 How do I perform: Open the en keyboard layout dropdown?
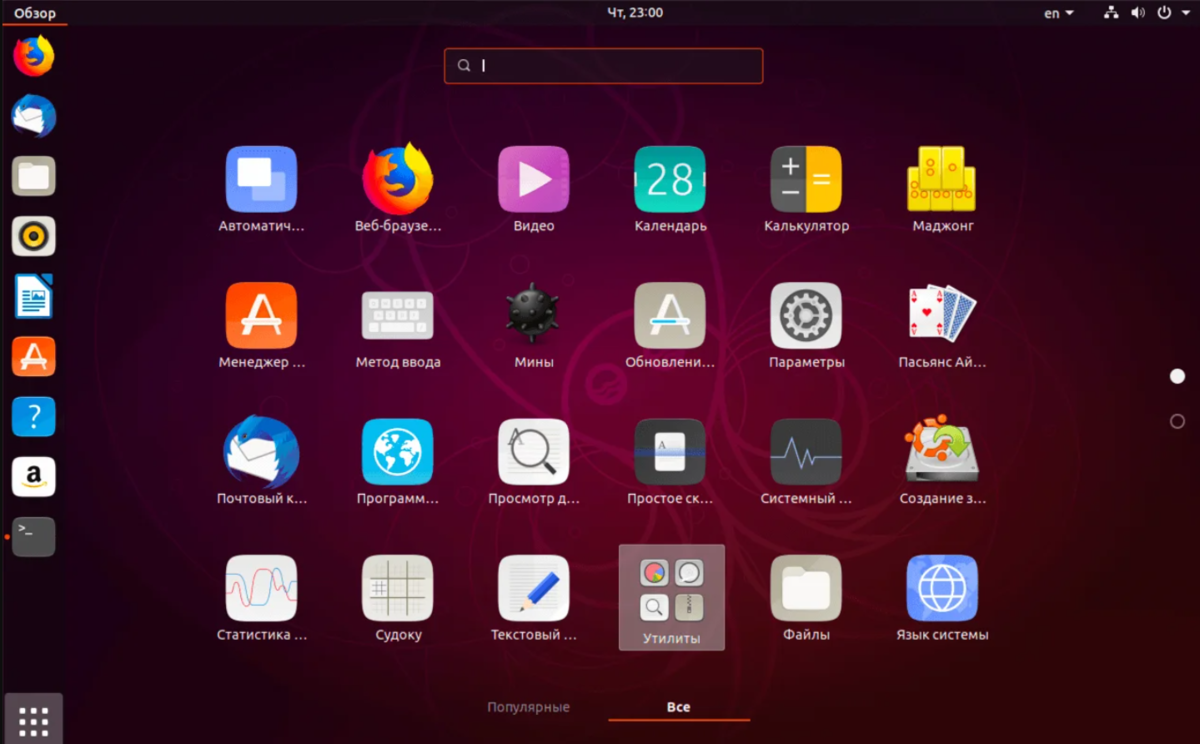[x=1059, y=13]
